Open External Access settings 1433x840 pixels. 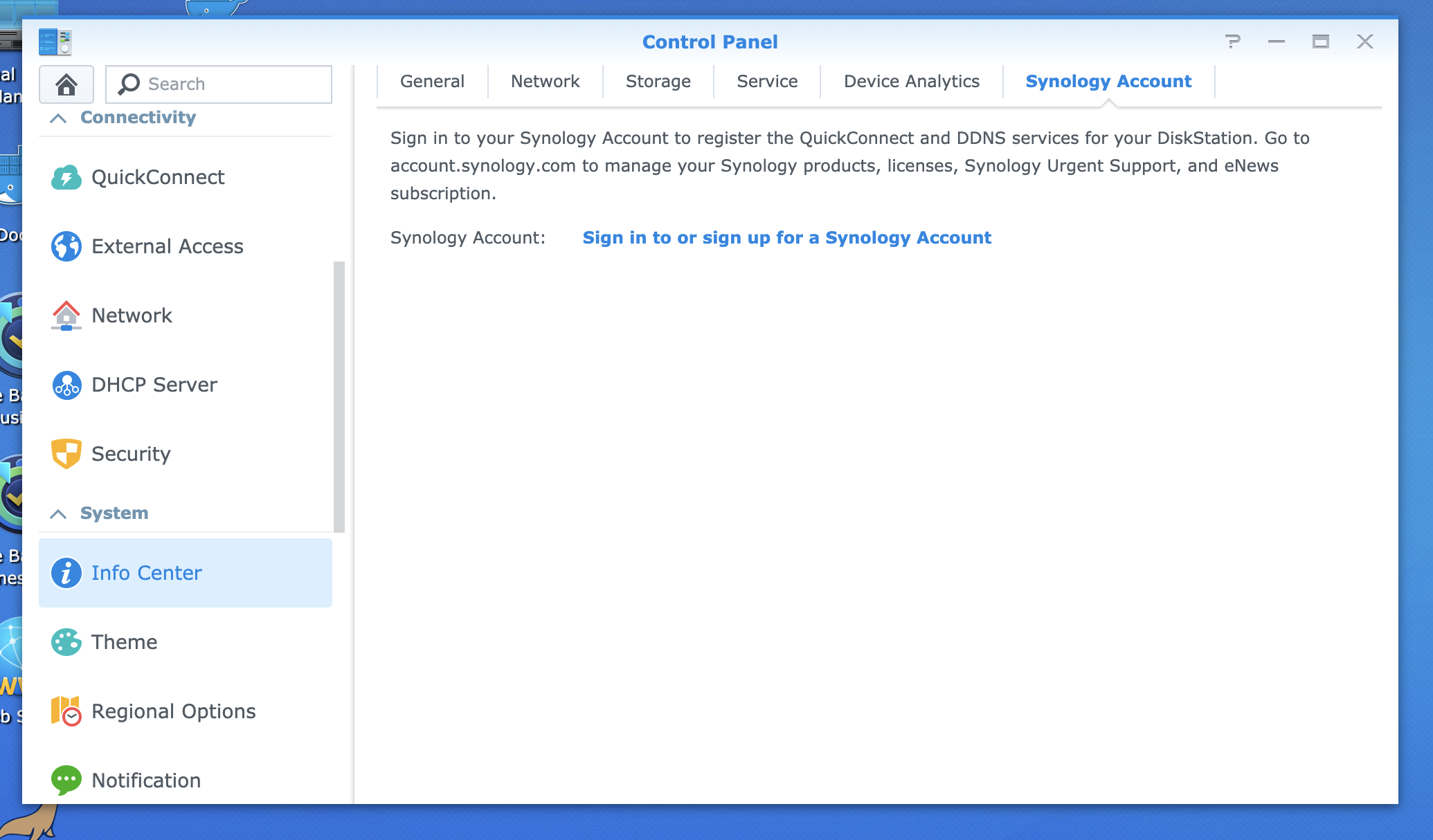[x=167, y=246]
